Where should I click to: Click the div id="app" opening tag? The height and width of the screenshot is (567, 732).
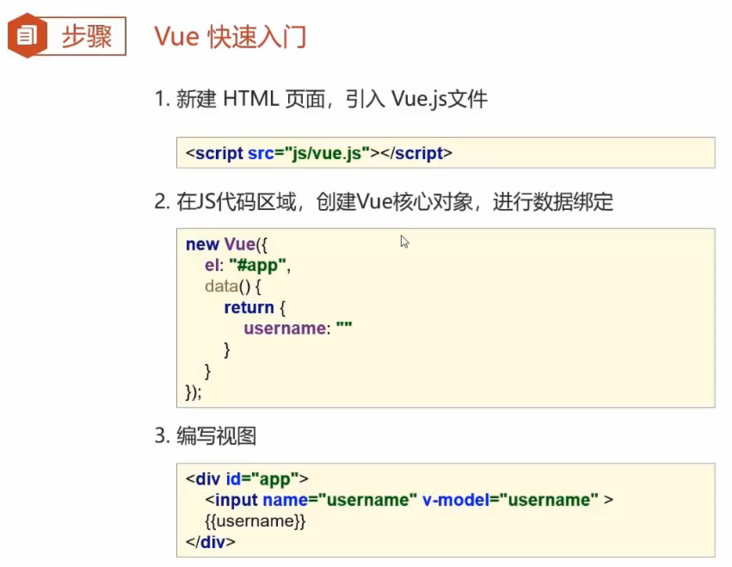click(247, 479)
